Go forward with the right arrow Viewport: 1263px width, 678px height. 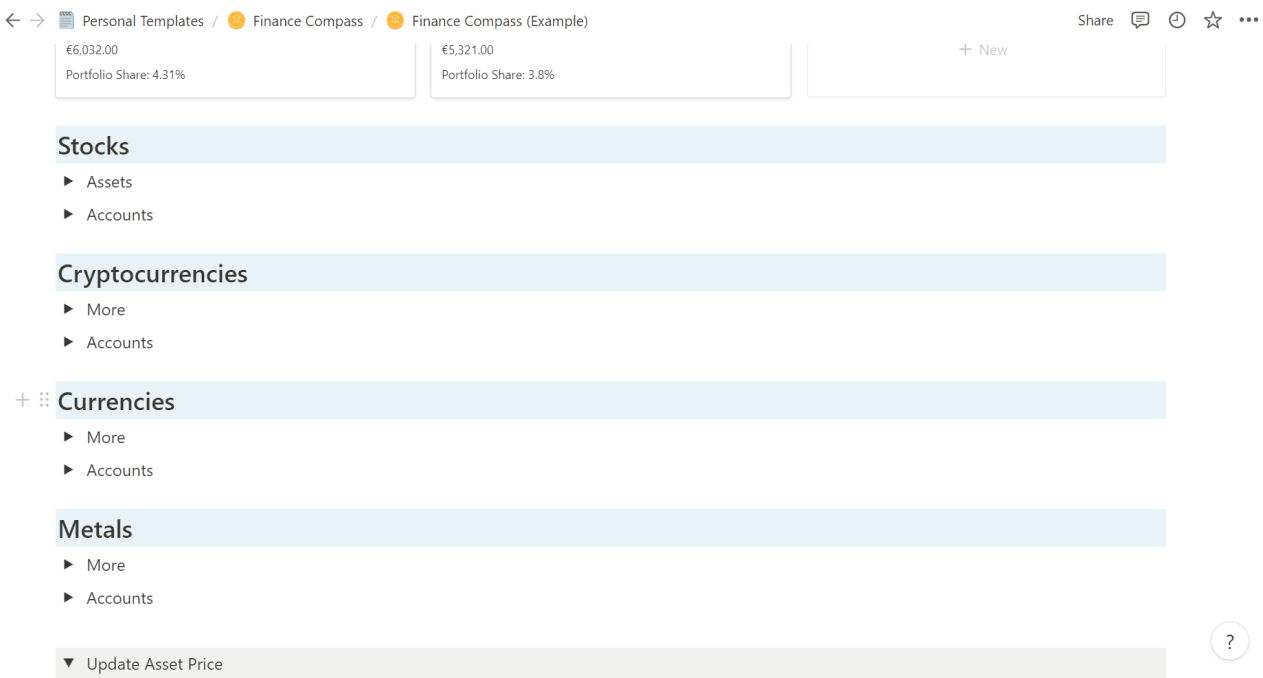point(37,21)
